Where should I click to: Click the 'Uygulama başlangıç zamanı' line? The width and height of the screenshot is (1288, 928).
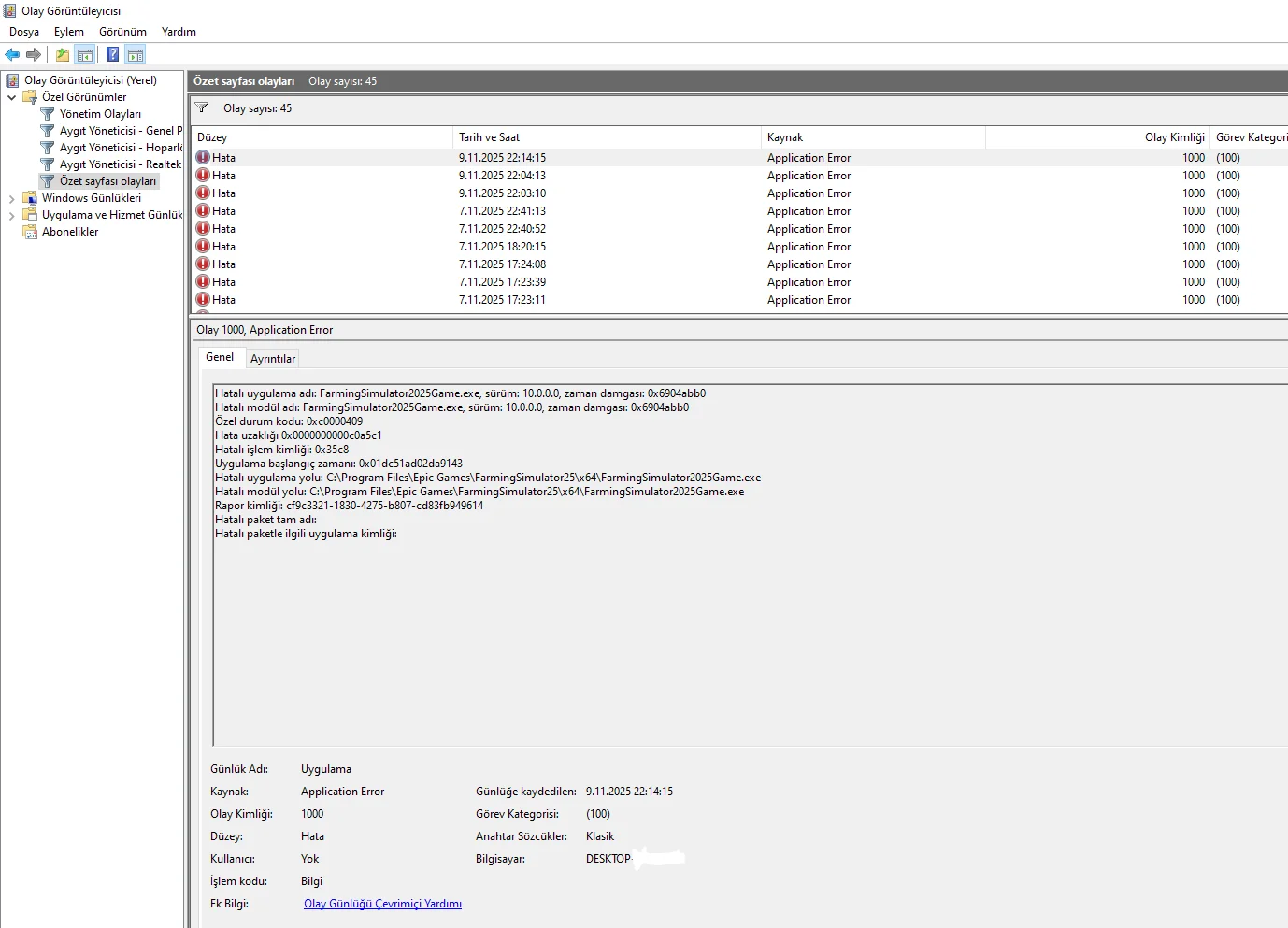338,464
